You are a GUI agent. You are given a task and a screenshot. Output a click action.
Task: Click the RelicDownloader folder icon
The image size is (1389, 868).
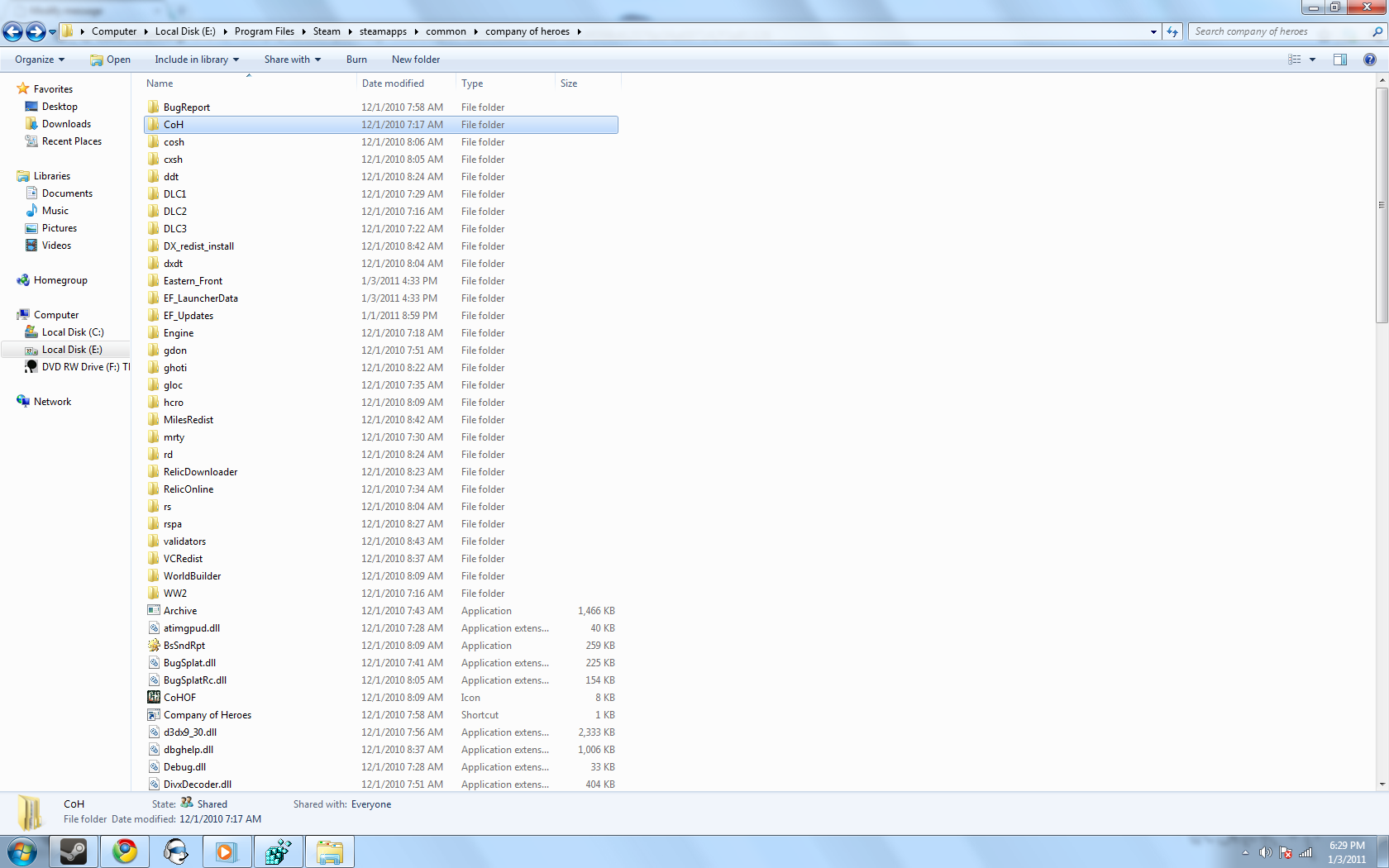click(x=154, y=471)
